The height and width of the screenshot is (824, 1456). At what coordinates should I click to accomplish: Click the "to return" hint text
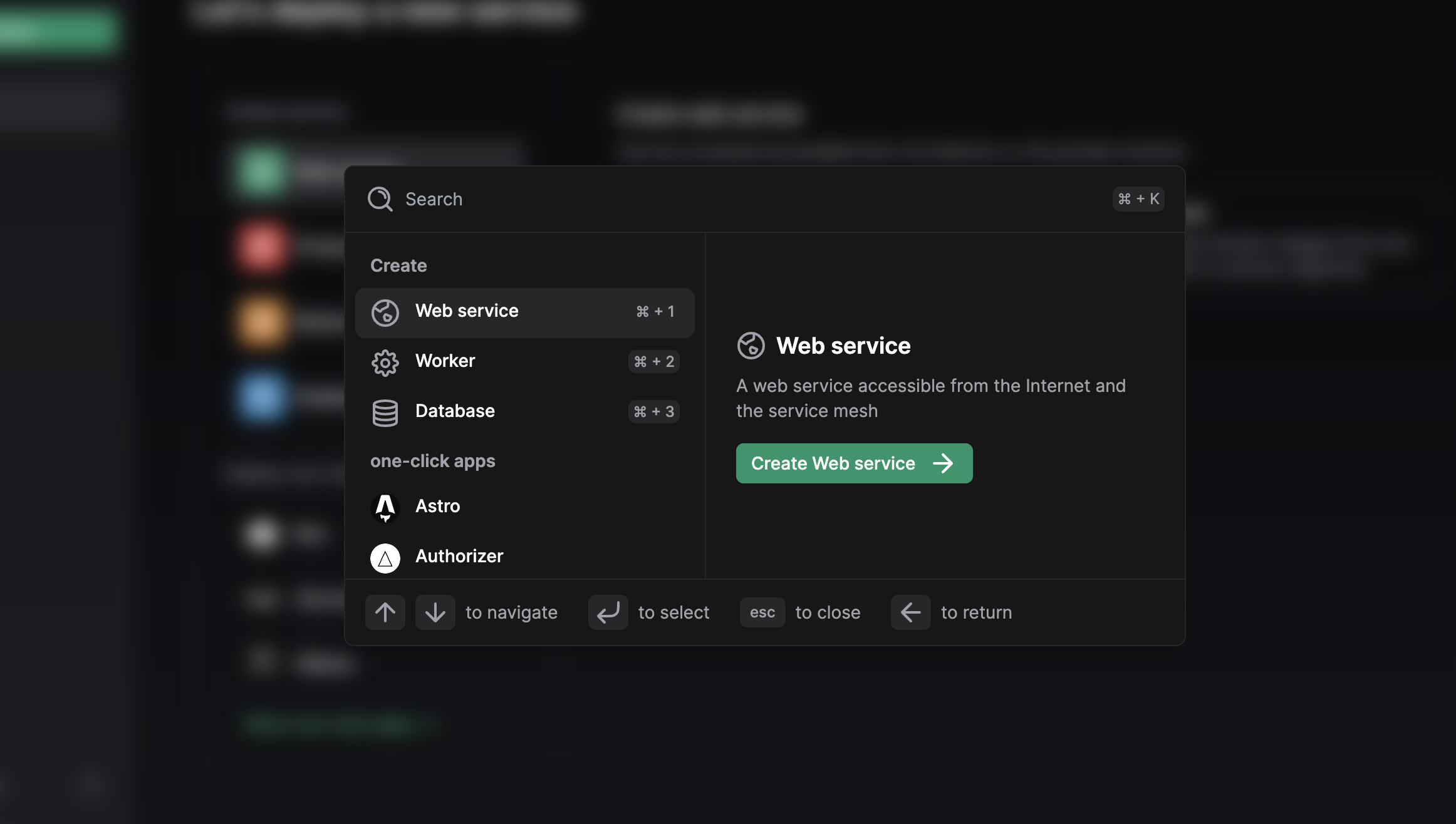(x=976, y=612)
